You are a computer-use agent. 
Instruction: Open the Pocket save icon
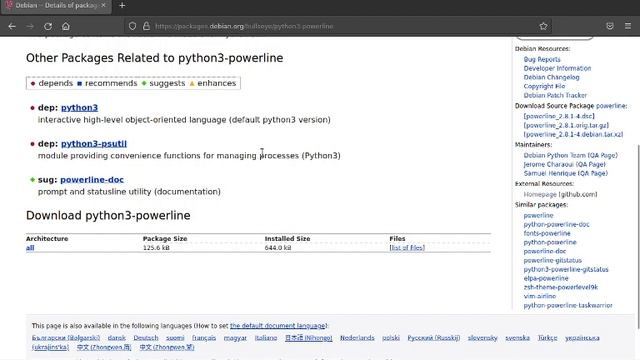[x=610, y=26]
